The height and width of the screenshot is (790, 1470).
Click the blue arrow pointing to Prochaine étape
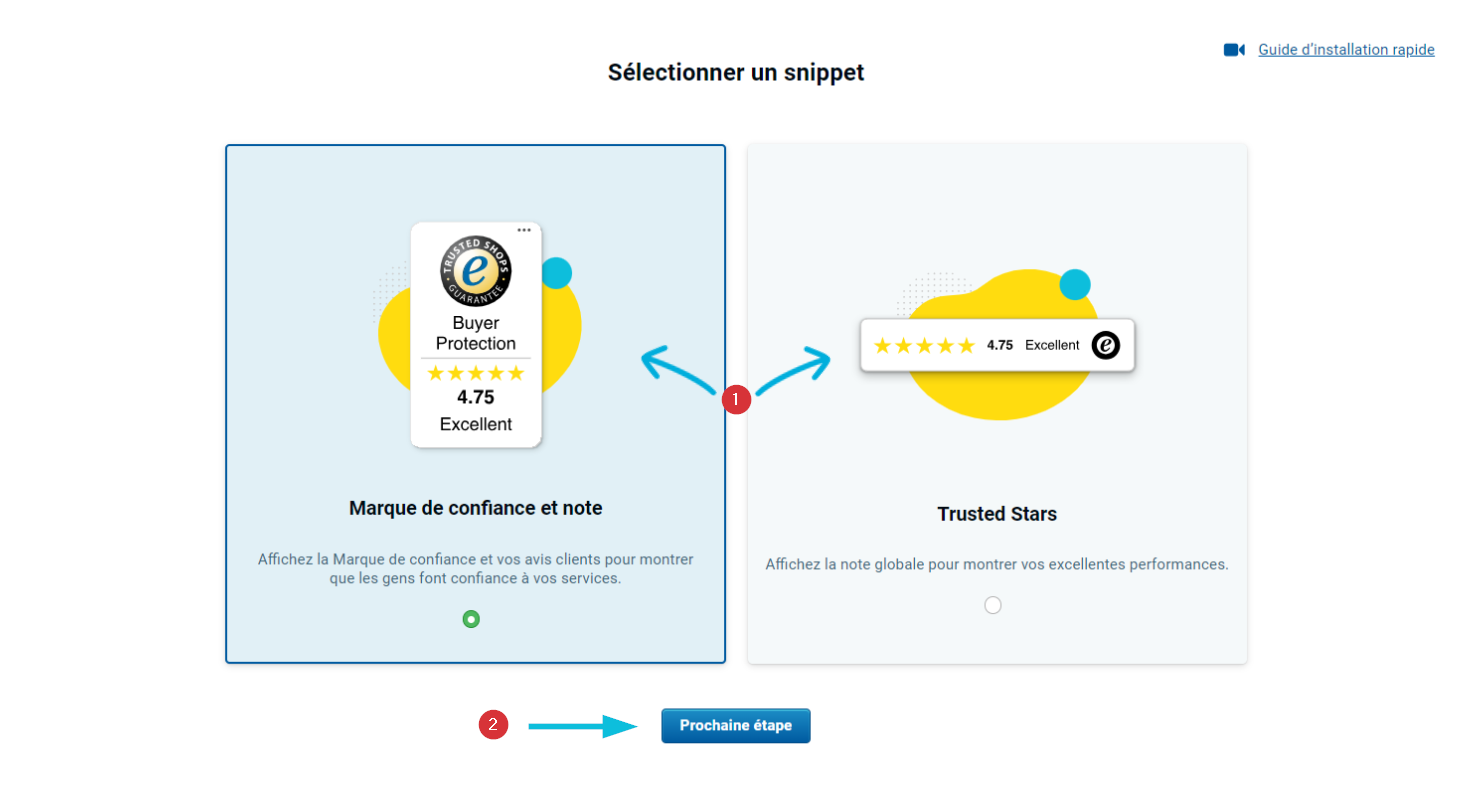[x=583, y=726]
